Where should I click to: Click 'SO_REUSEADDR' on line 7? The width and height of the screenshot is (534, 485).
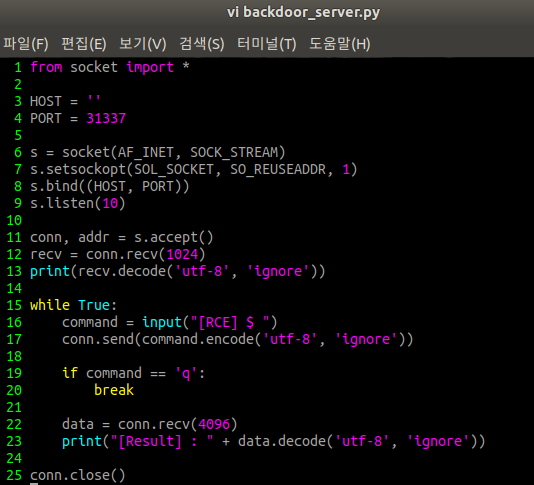[x=278, y=169]
